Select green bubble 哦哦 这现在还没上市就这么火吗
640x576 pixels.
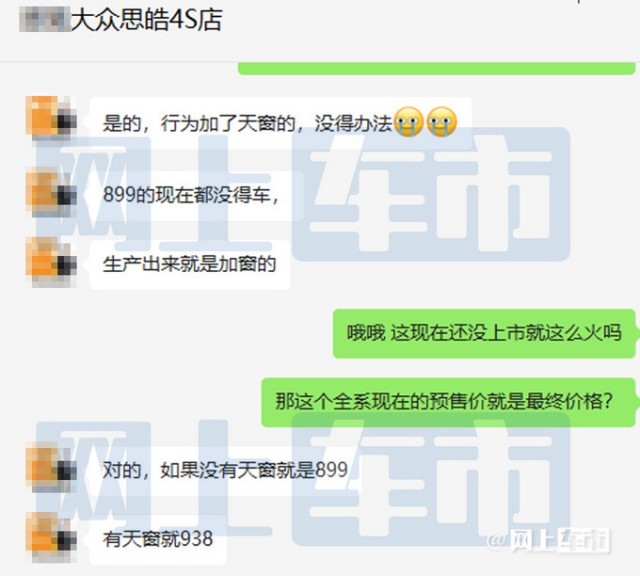point(484,333)
